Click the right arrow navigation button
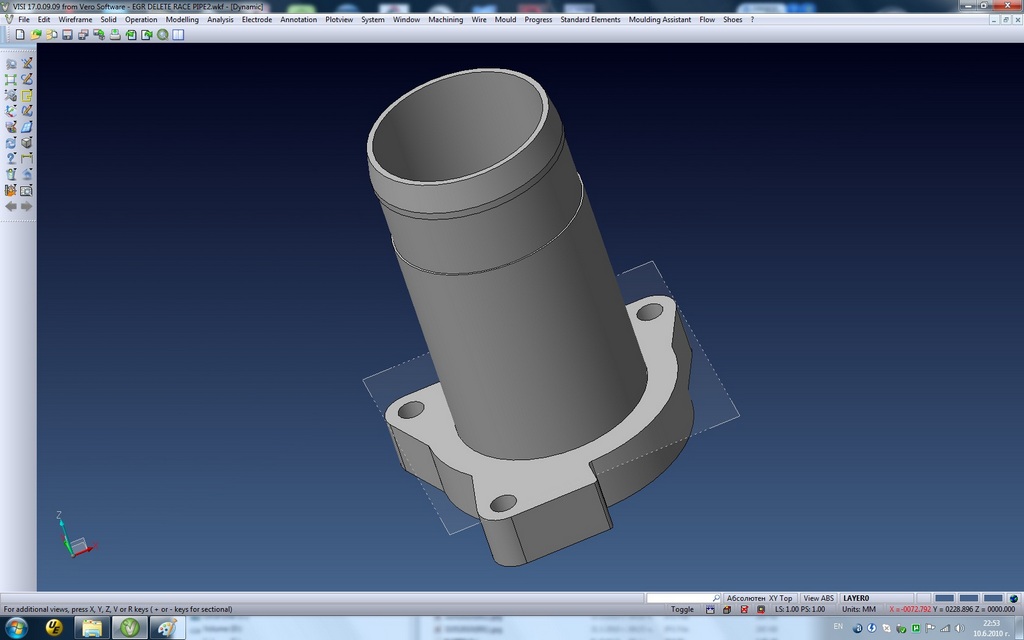The image size is (1024, 640). [x=27, y=206]
